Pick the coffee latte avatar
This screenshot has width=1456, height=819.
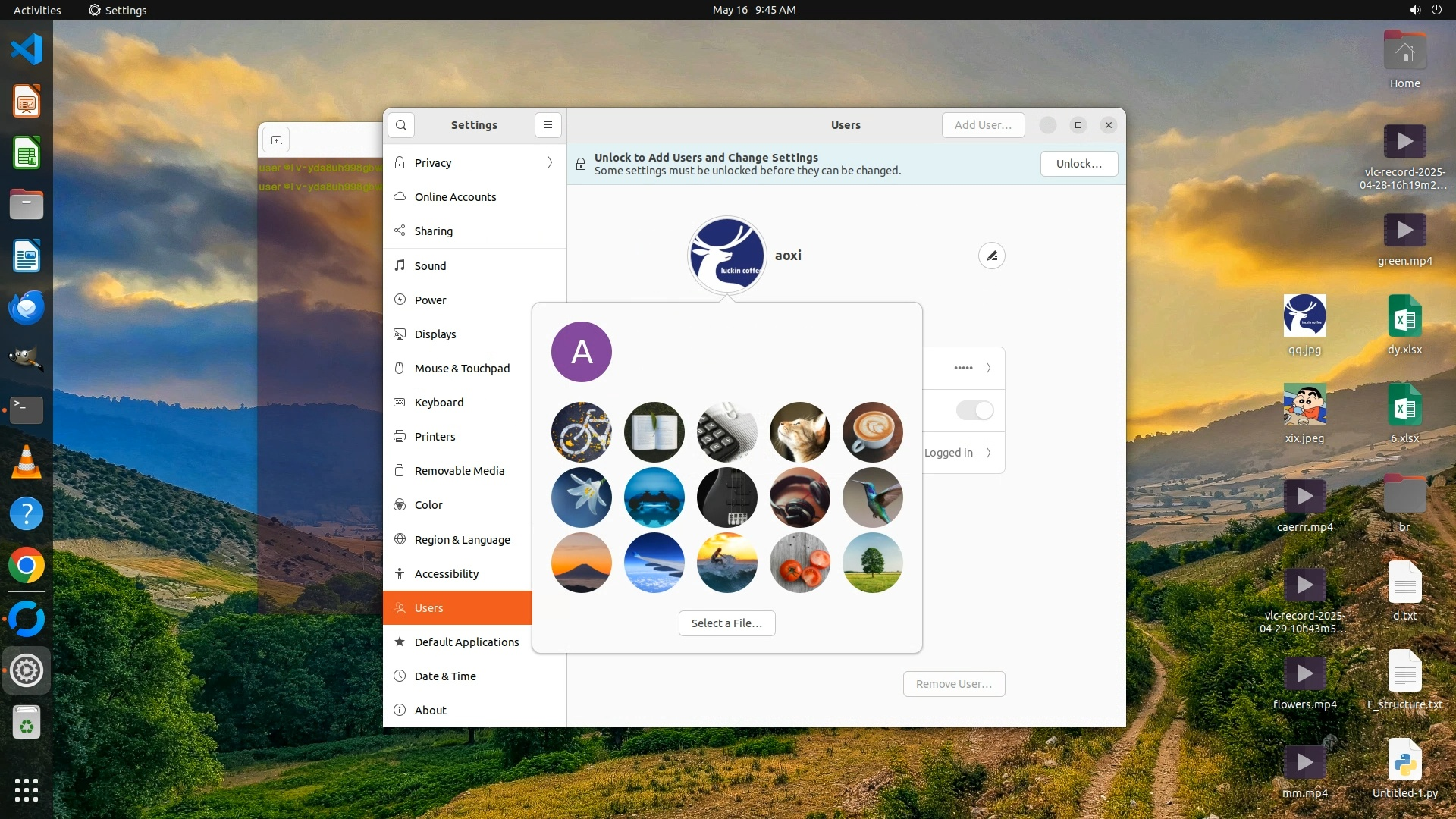click(x=872, y=432)
